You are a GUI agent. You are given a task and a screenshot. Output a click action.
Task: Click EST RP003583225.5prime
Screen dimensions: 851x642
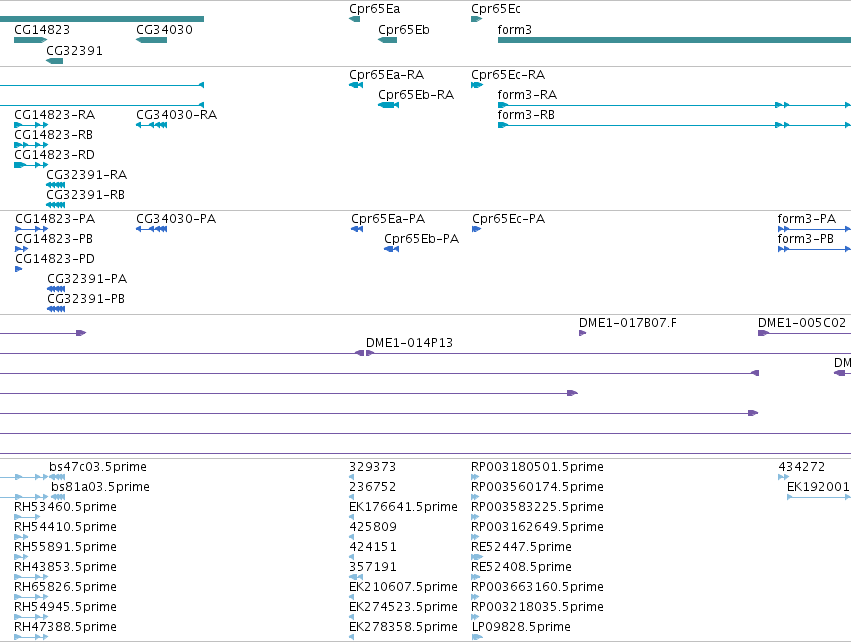click(x=537, y=507)
